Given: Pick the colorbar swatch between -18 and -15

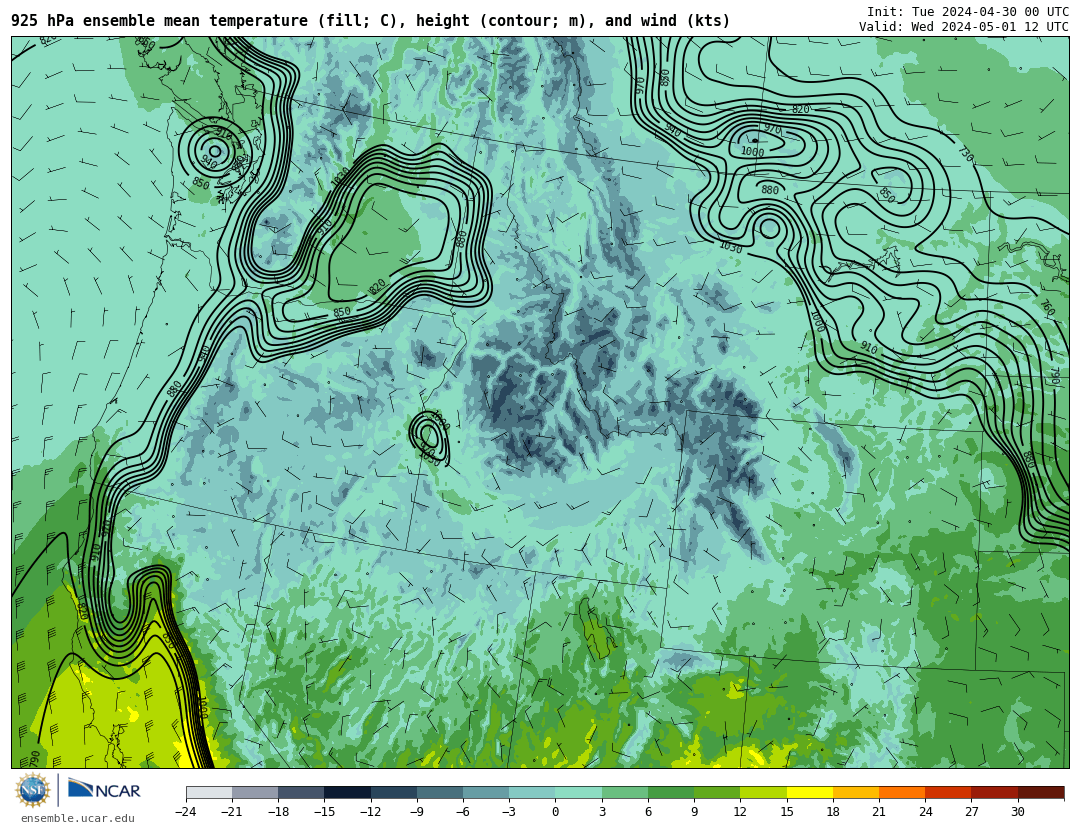Looking at the screenshot, I should point(302,792).
